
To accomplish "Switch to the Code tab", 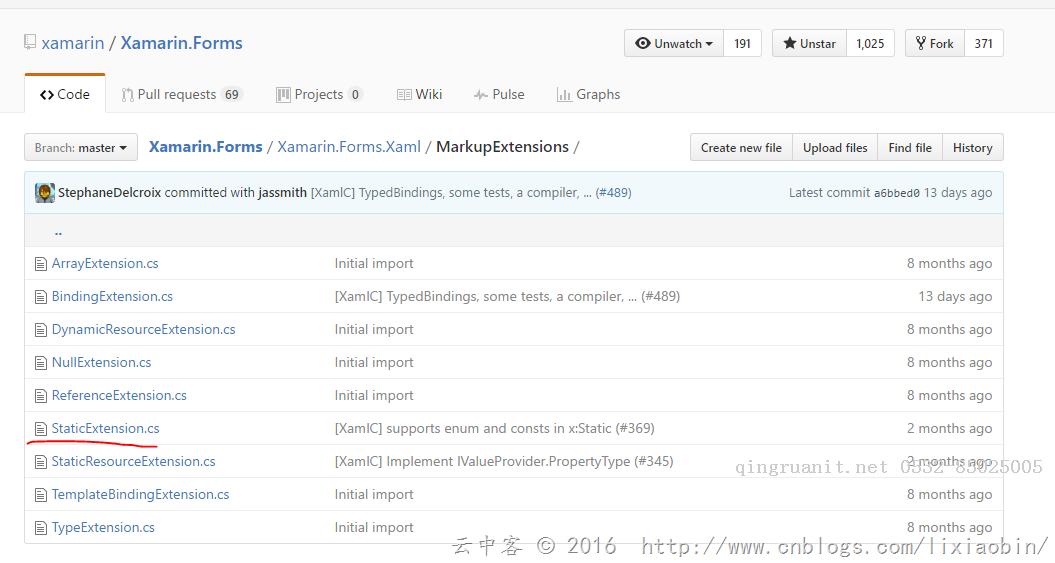I will point(65,94).
